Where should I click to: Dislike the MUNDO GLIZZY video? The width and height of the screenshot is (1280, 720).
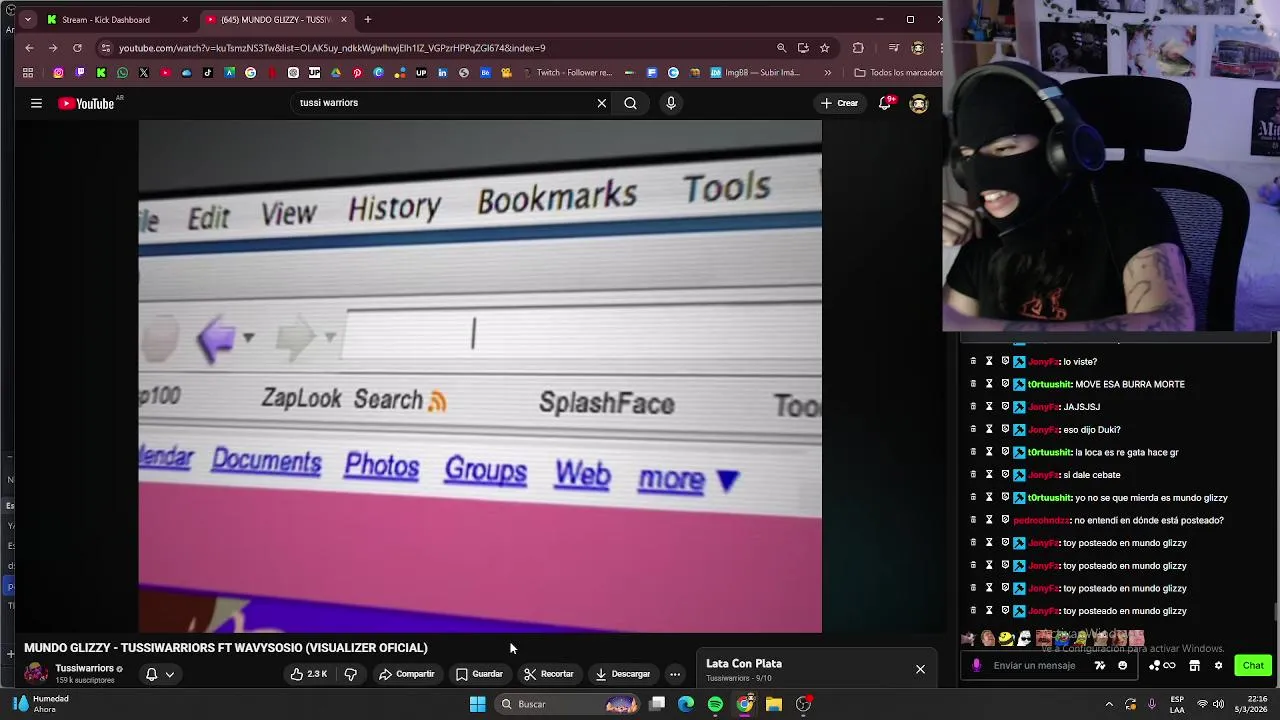coord(351,674)
